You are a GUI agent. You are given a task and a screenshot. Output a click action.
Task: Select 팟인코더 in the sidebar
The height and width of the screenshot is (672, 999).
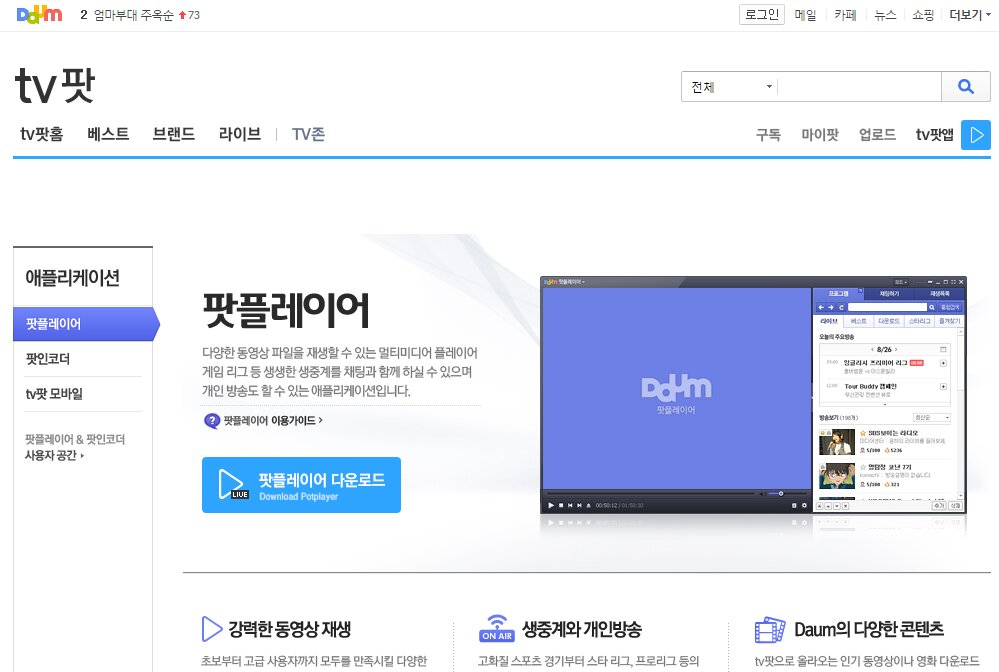pyautogui.click(x=48, y=359)
